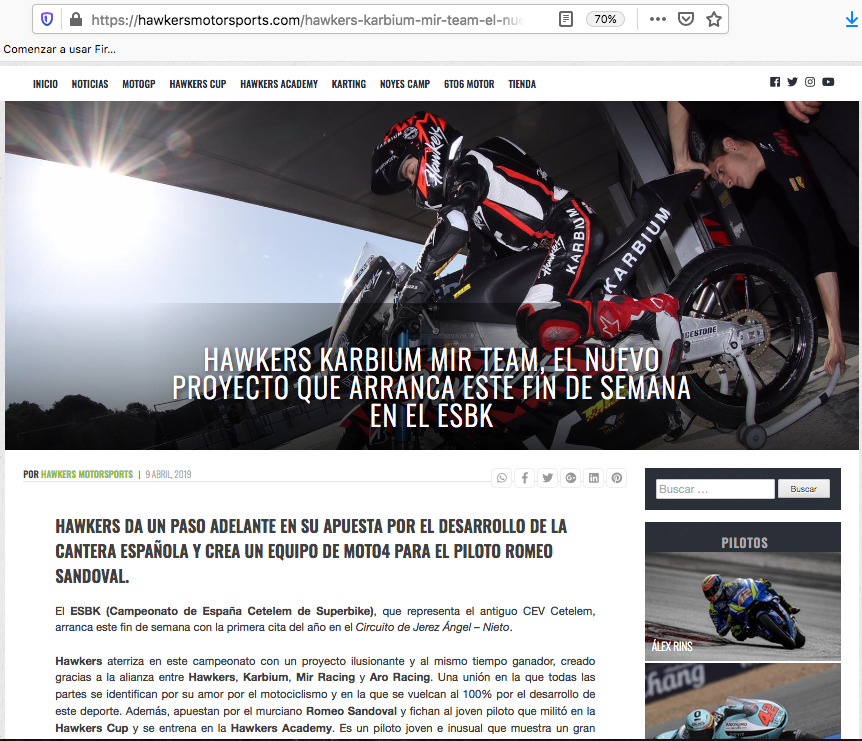Share article on LinkedIn icon
Image resolution: width=862 pixels, height=741 pixels.
(x=594, y=478)
